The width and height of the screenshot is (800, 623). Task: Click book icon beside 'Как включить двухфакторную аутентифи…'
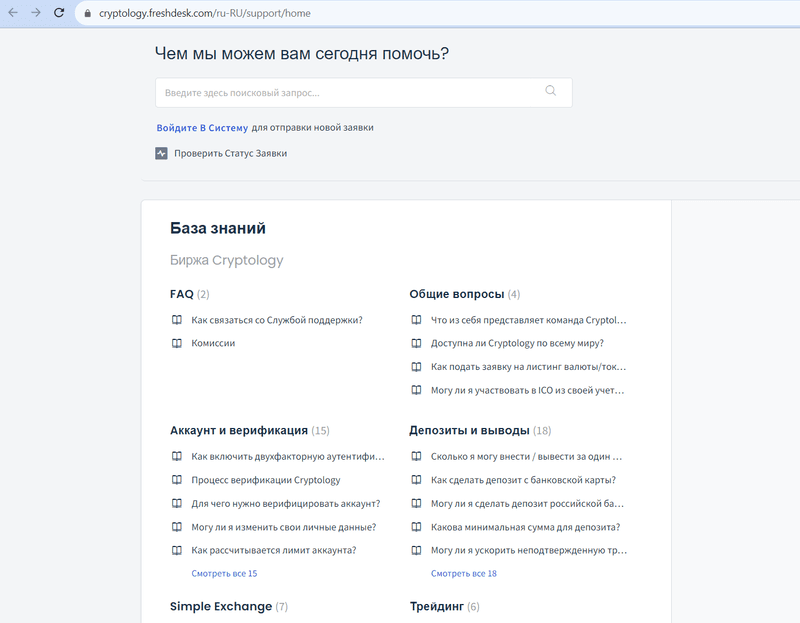point(177,456)
